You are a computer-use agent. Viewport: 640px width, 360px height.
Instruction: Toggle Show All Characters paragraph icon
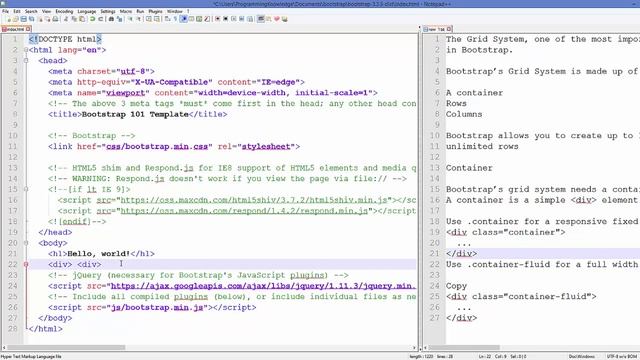tap(175, 19)
